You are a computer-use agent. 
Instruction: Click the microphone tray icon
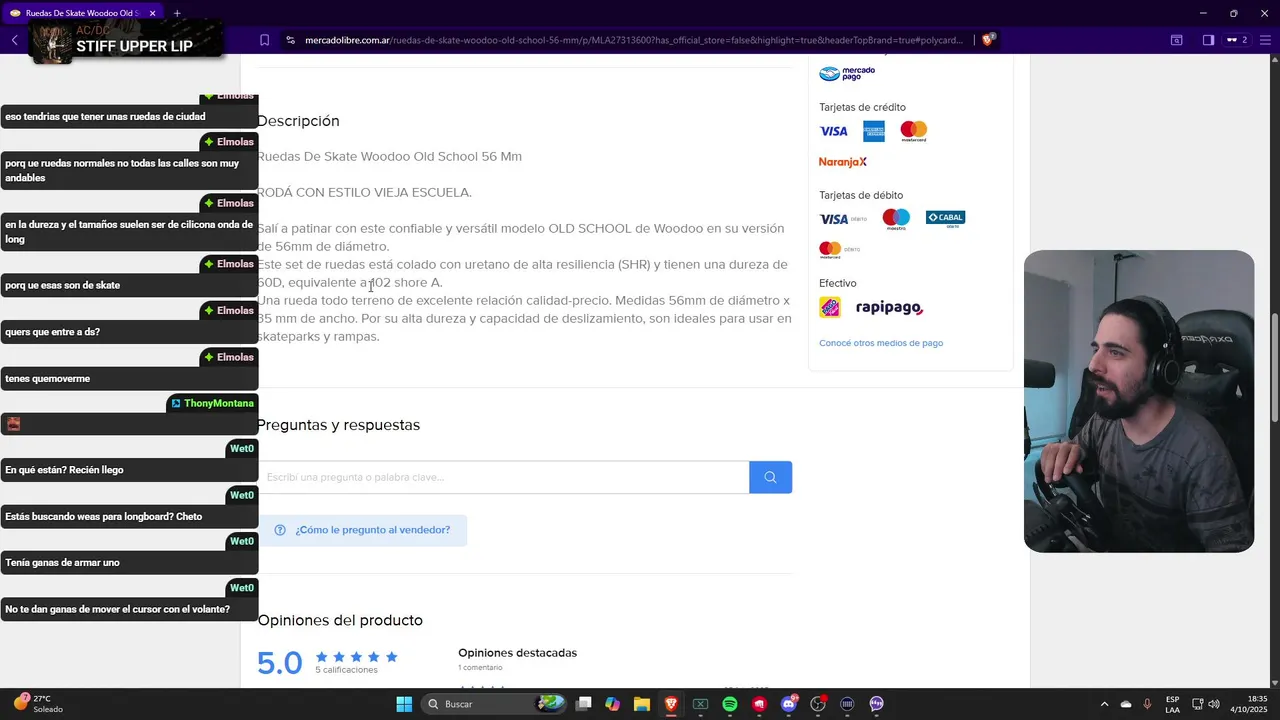tap(1147, 704)
